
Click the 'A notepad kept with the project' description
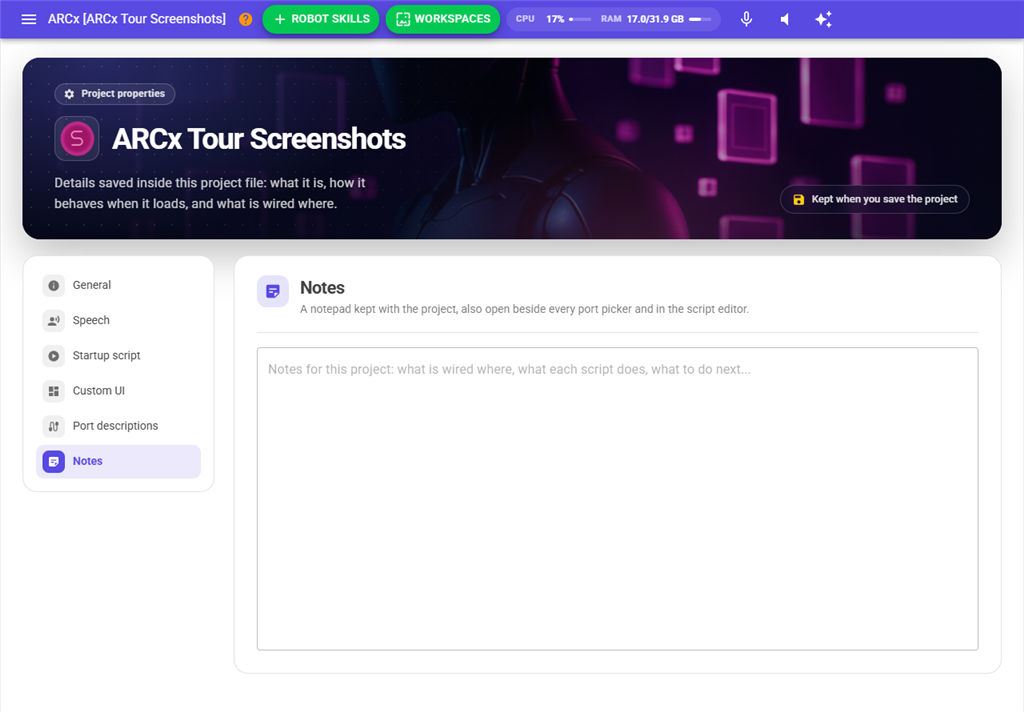point(524,309)
